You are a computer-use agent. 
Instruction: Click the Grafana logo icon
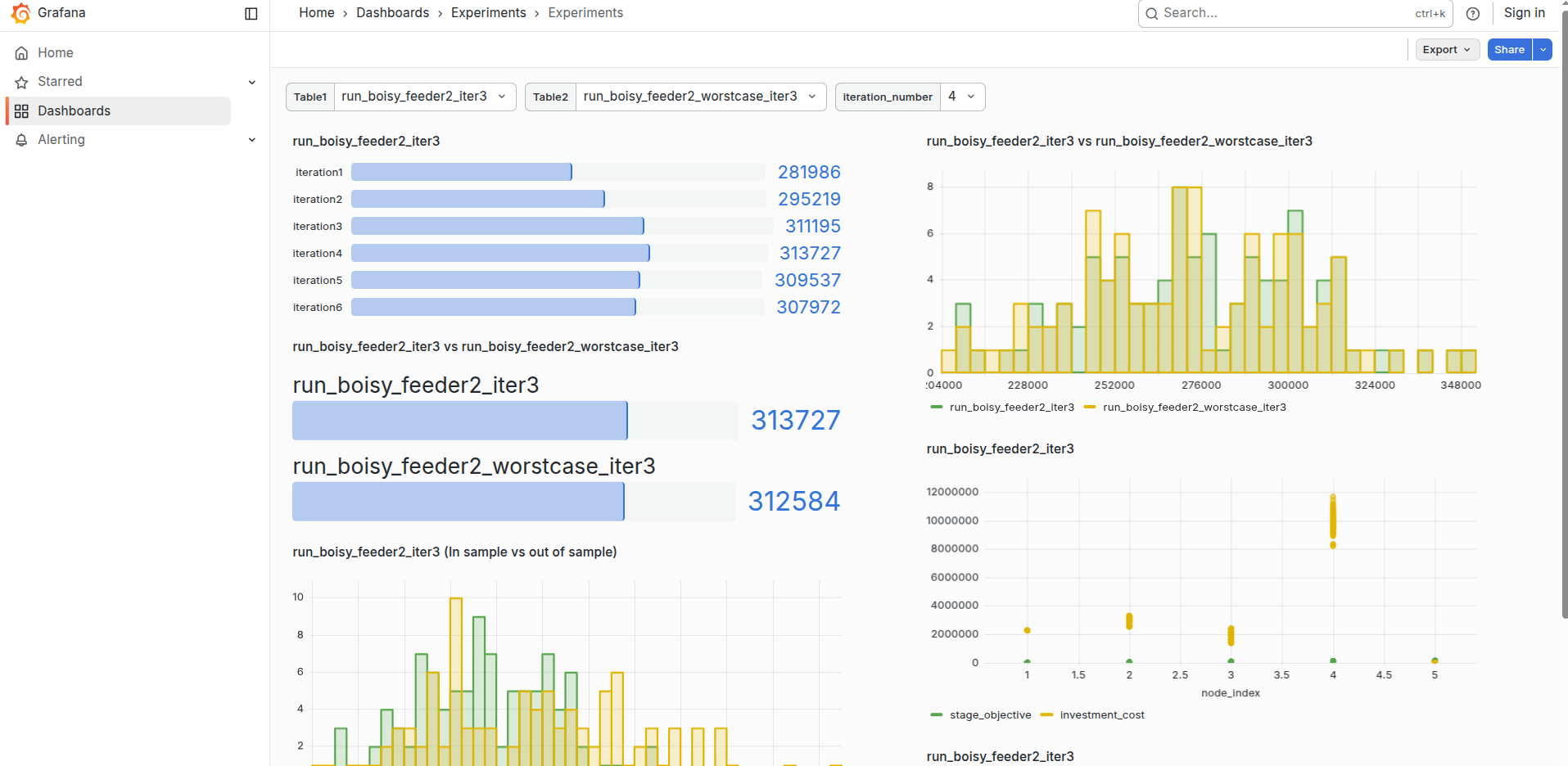coord(20,13)
